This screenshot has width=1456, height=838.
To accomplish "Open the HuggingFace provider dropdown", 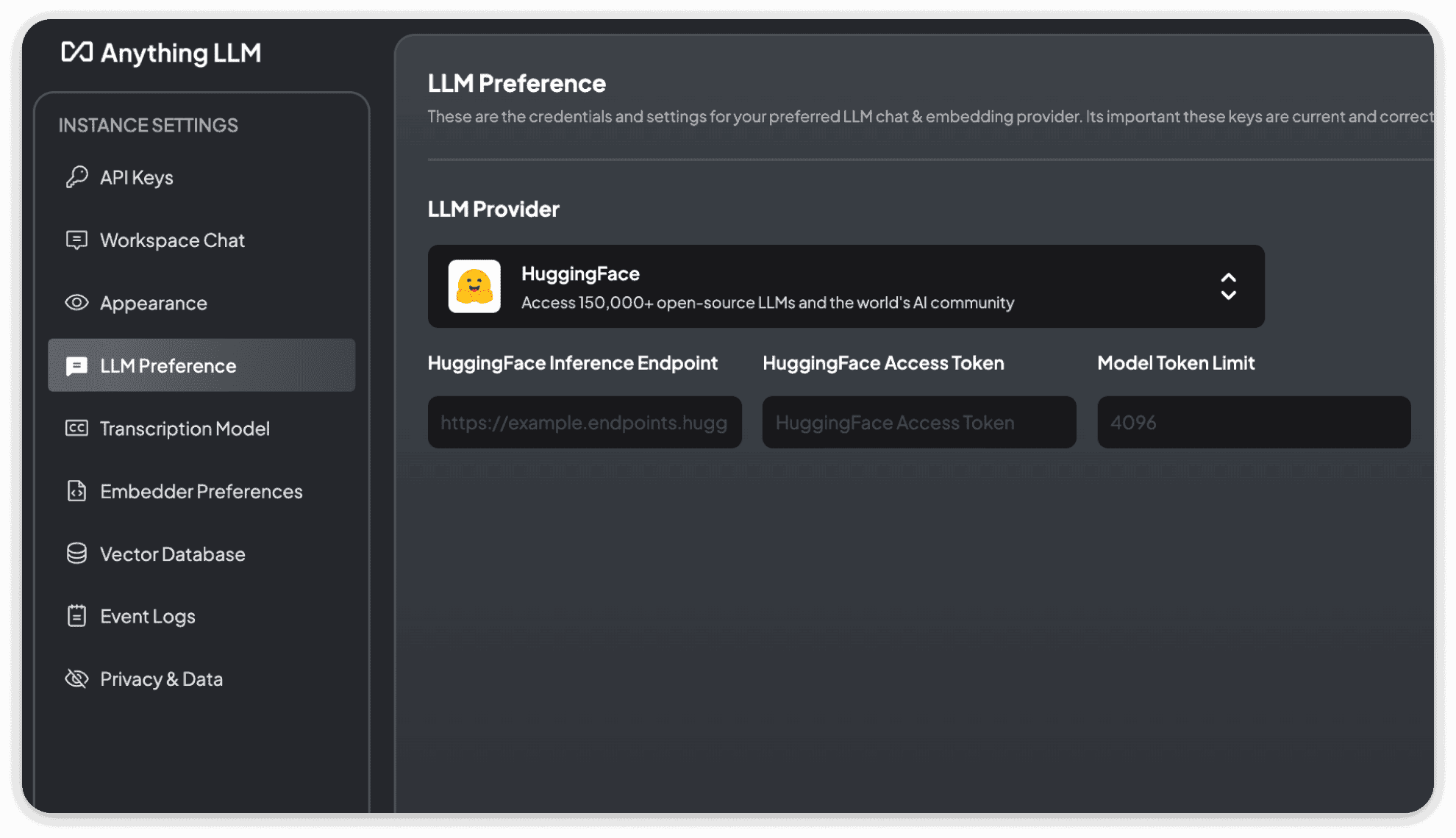I will [x=846, y=287].
